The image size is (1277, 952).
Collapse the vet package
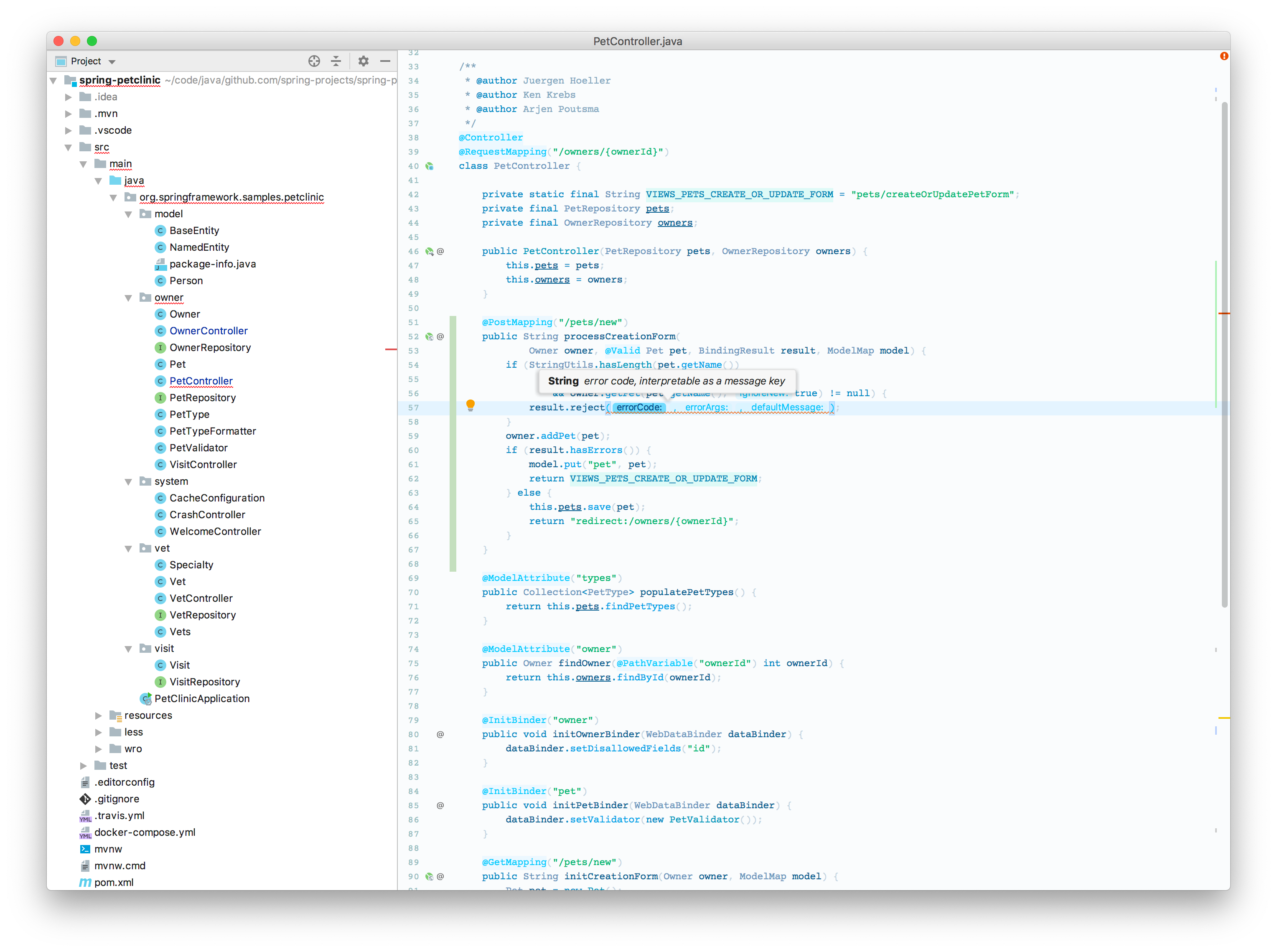tap(128, 549)
